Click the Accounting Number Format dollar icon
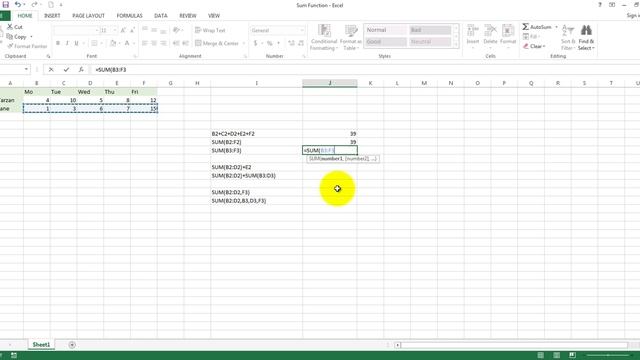The height and width of the screenshot is (360, 640). tap(256, 43)
